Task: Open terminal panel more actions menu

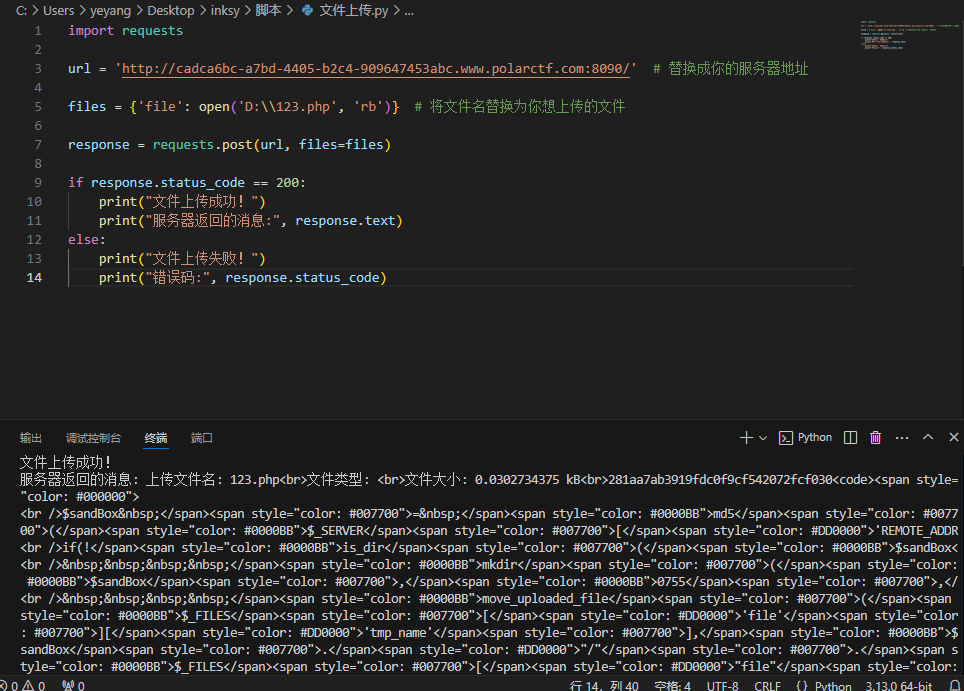Action: tap(902, 438)
